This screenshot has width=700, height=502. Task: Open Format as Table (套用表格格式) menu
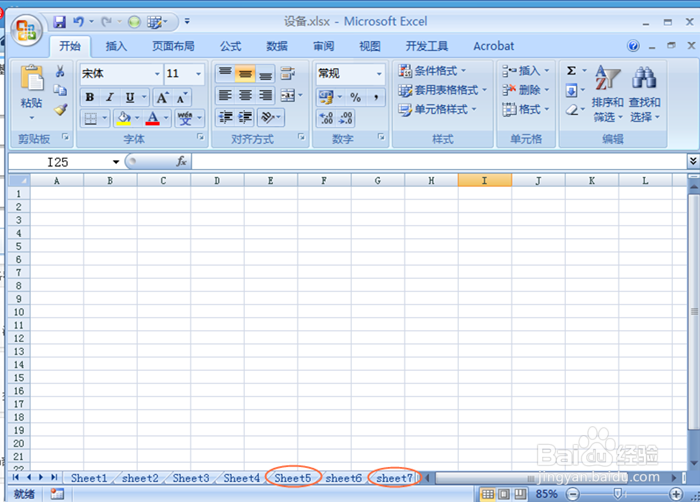tap(442, 90)
